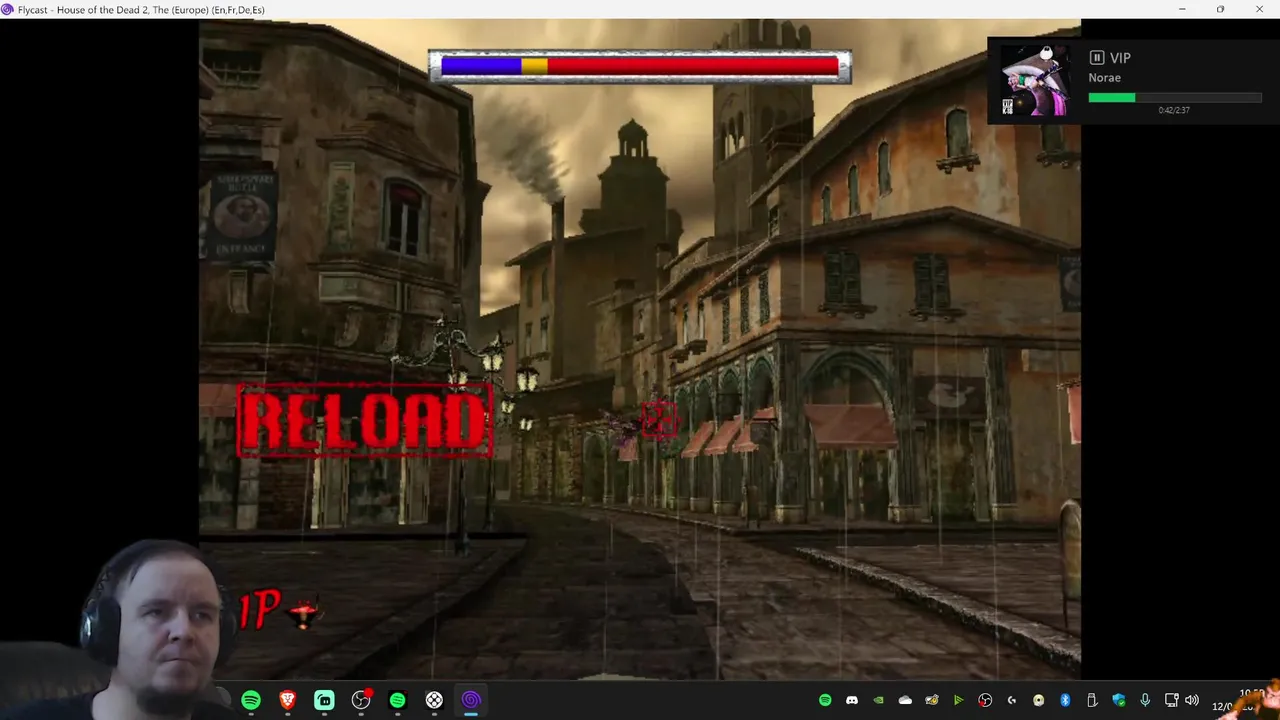Click the red RELOAD prompt in game
This screenshot has height=720, width=1280.
365,421
